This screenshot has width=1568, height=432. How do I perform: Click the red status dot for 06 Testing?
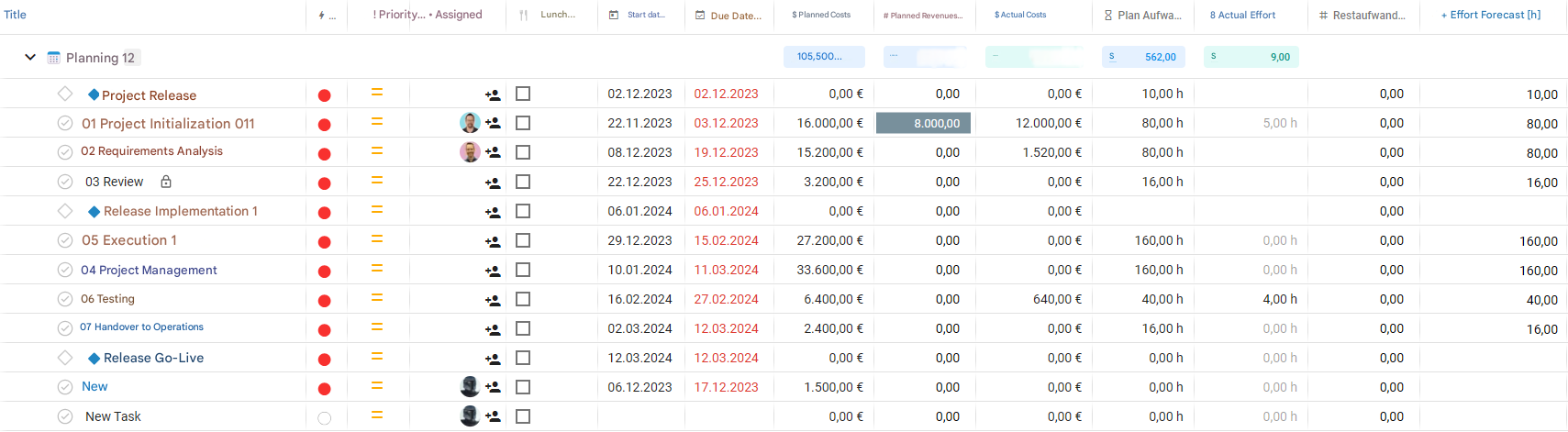324,300
